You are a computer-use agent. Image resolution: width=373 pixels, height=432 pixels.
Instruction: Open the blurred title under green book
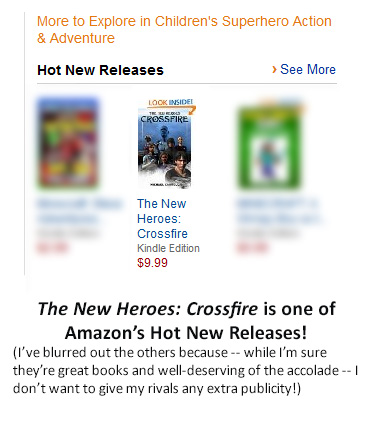coord(279,211)
